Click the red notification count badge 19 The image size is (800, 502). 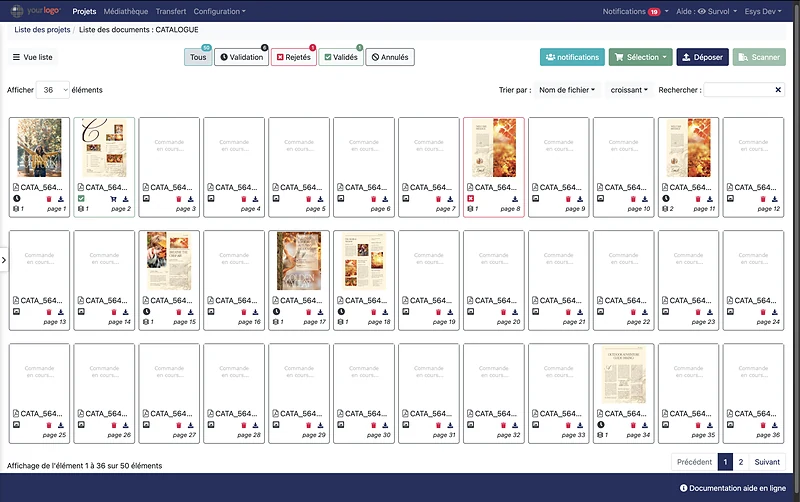[x=654, y=12]
